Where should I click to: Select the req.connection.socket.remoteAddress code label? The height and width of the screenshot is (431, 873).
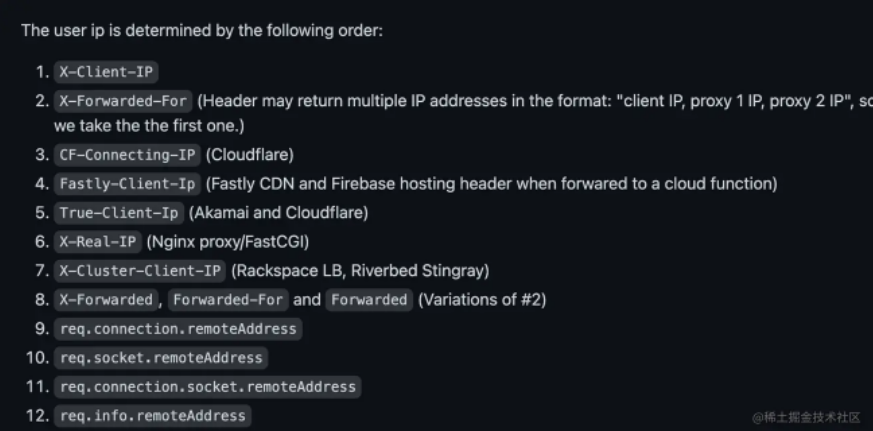(x=207, y=387)
